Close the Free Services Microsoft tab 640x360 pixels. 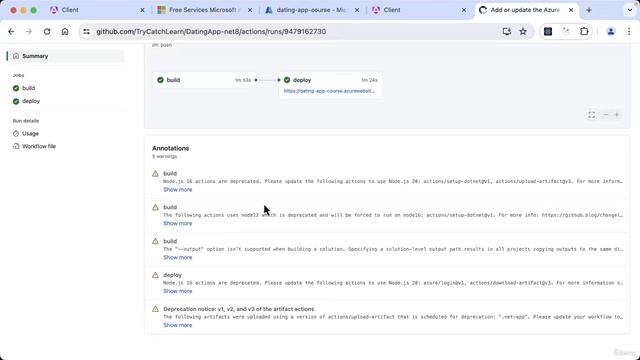pyautogui.click(x=250, y=10)
